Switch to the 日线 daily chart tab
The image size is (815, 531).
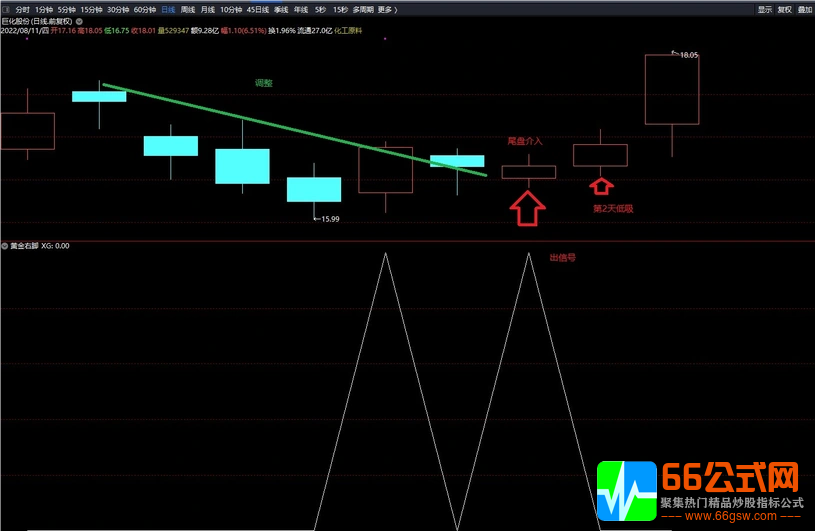[168, 9]
